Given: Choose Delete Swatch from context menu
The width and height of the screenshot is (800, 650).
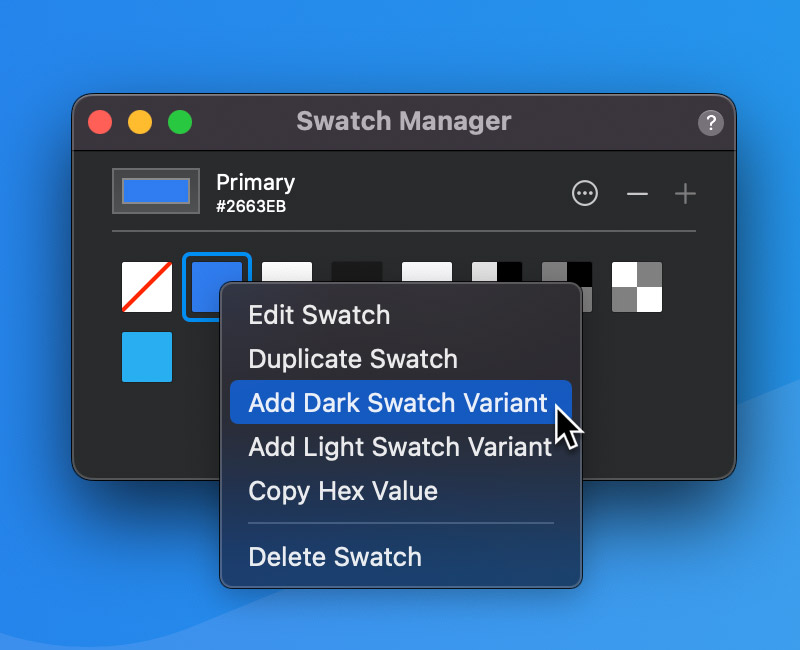Looking at the screenshot, I should 335,557.
